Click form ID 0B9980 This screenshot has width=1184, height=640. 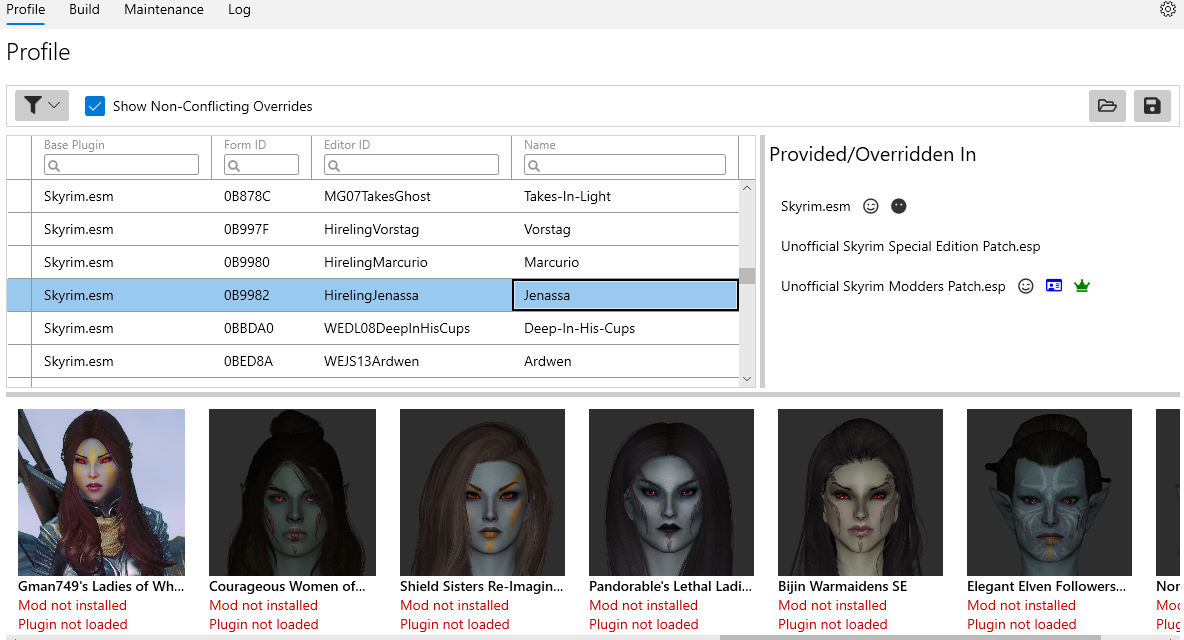tap(247, 263)
